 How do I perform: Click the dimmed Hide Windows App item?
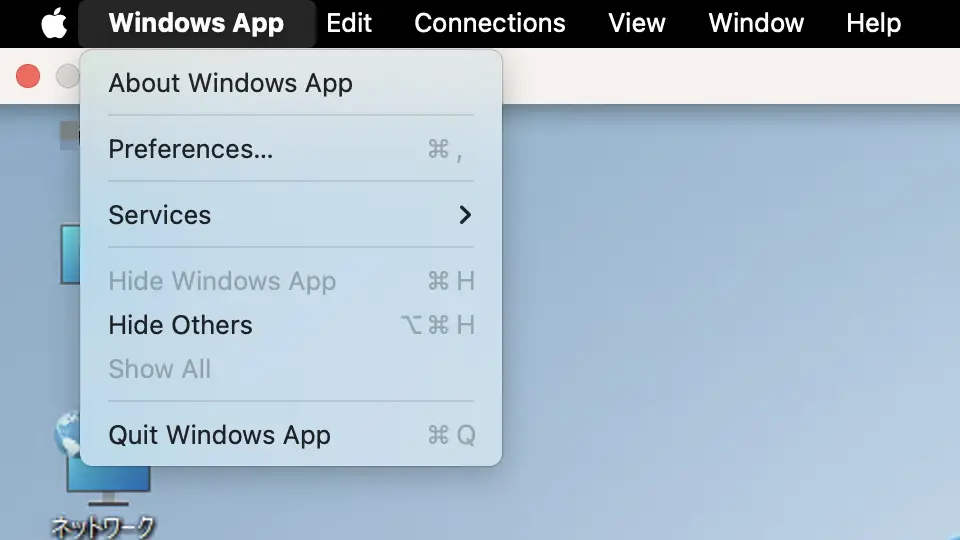222,281
